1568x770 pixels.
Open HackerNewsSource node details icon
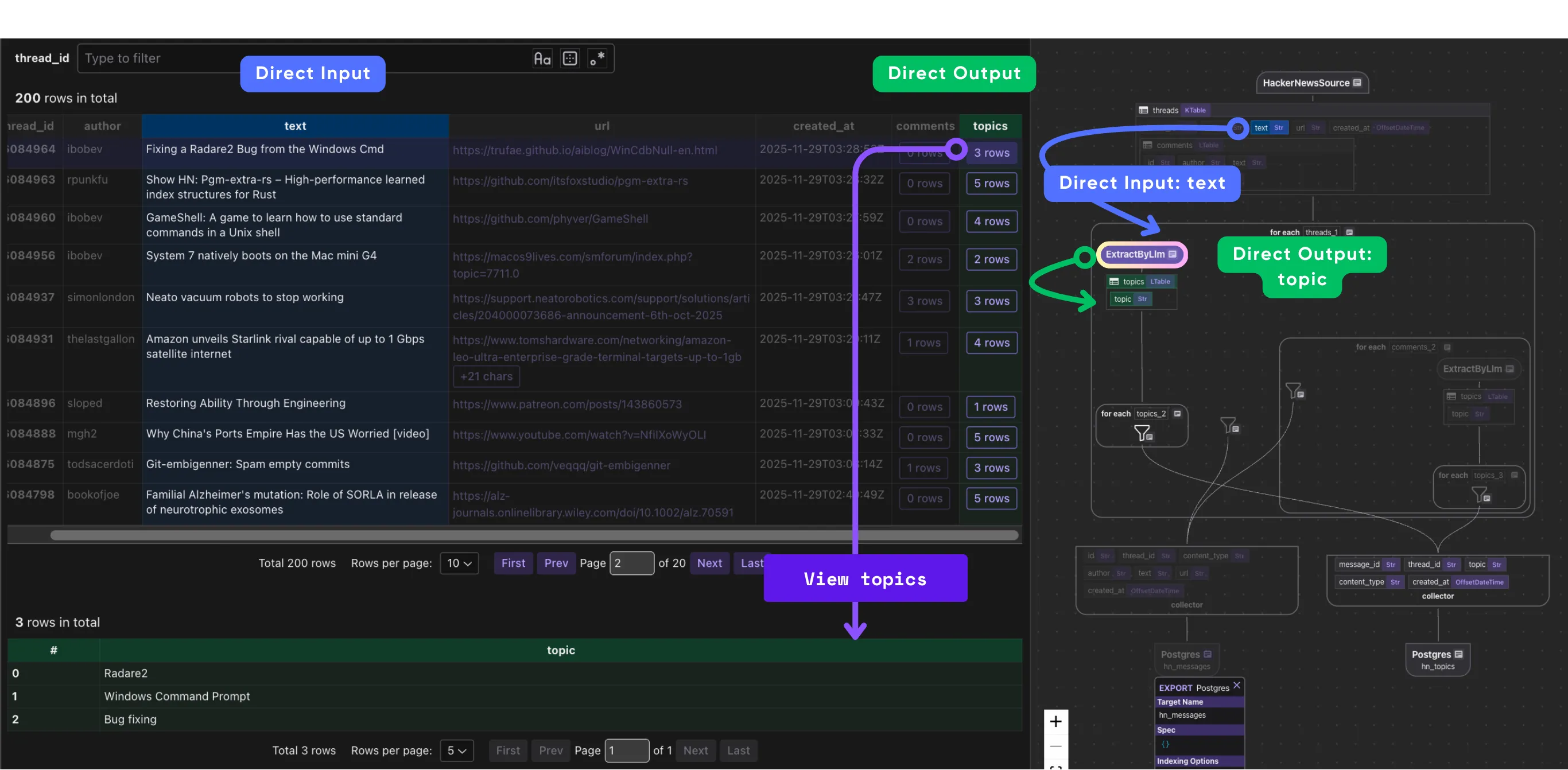[1357, 83]
